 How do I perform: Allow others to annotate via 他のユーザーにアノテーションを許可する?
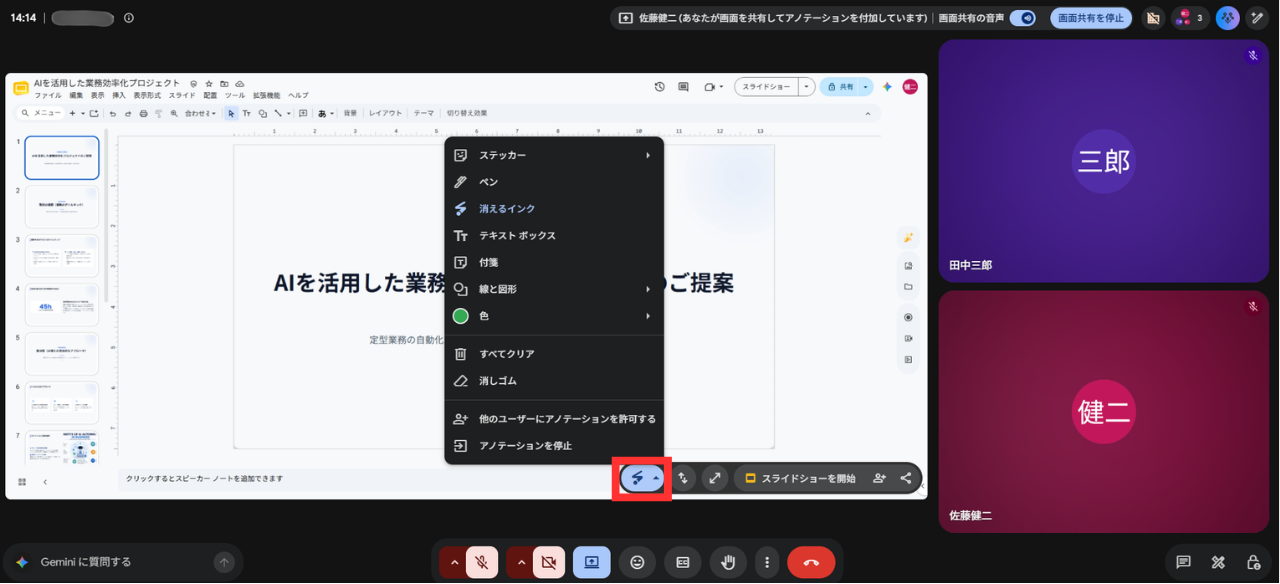[554, 419]
